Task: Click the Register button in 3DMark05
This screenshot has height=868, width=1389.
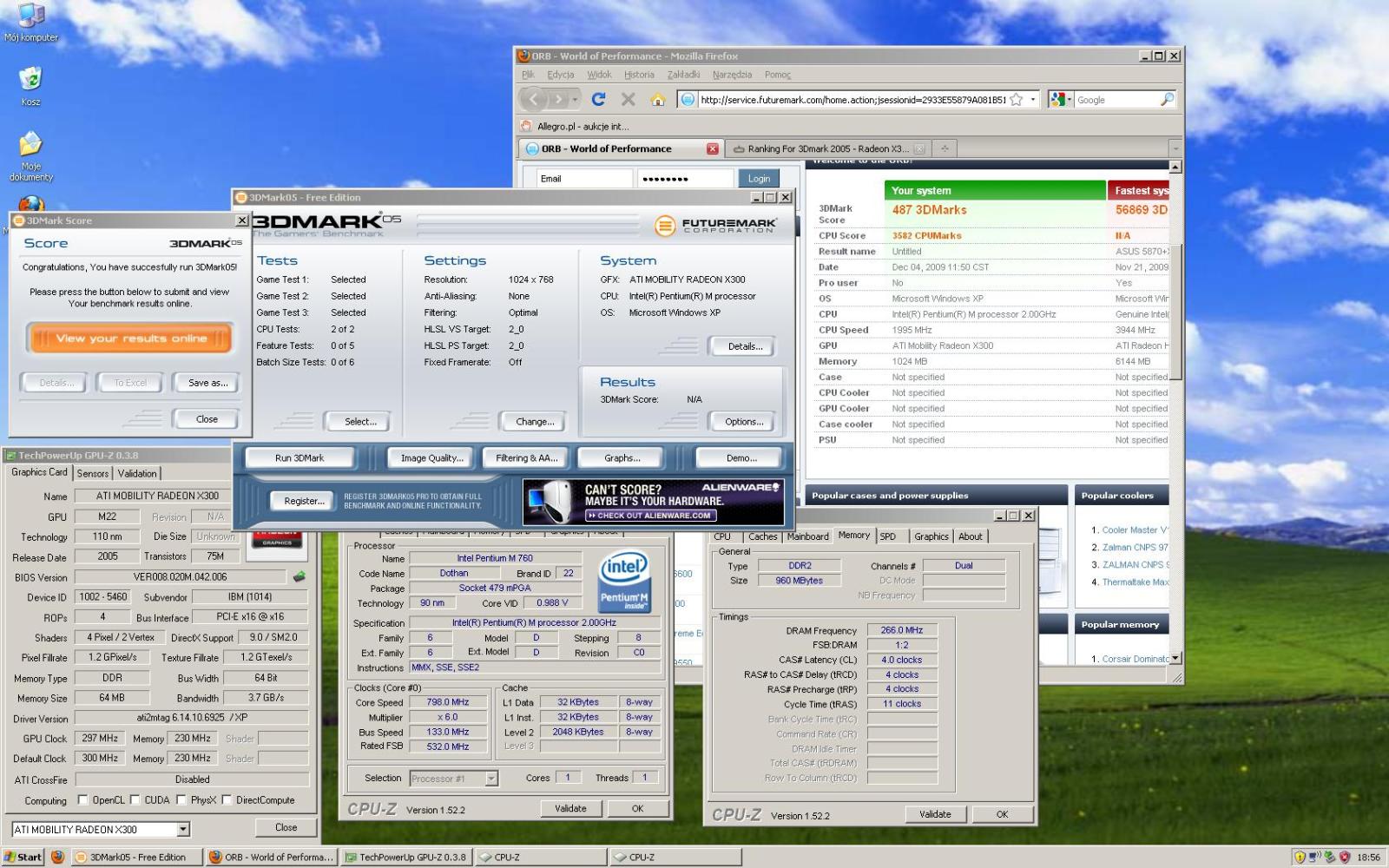Action: click(x=304, y=501)
